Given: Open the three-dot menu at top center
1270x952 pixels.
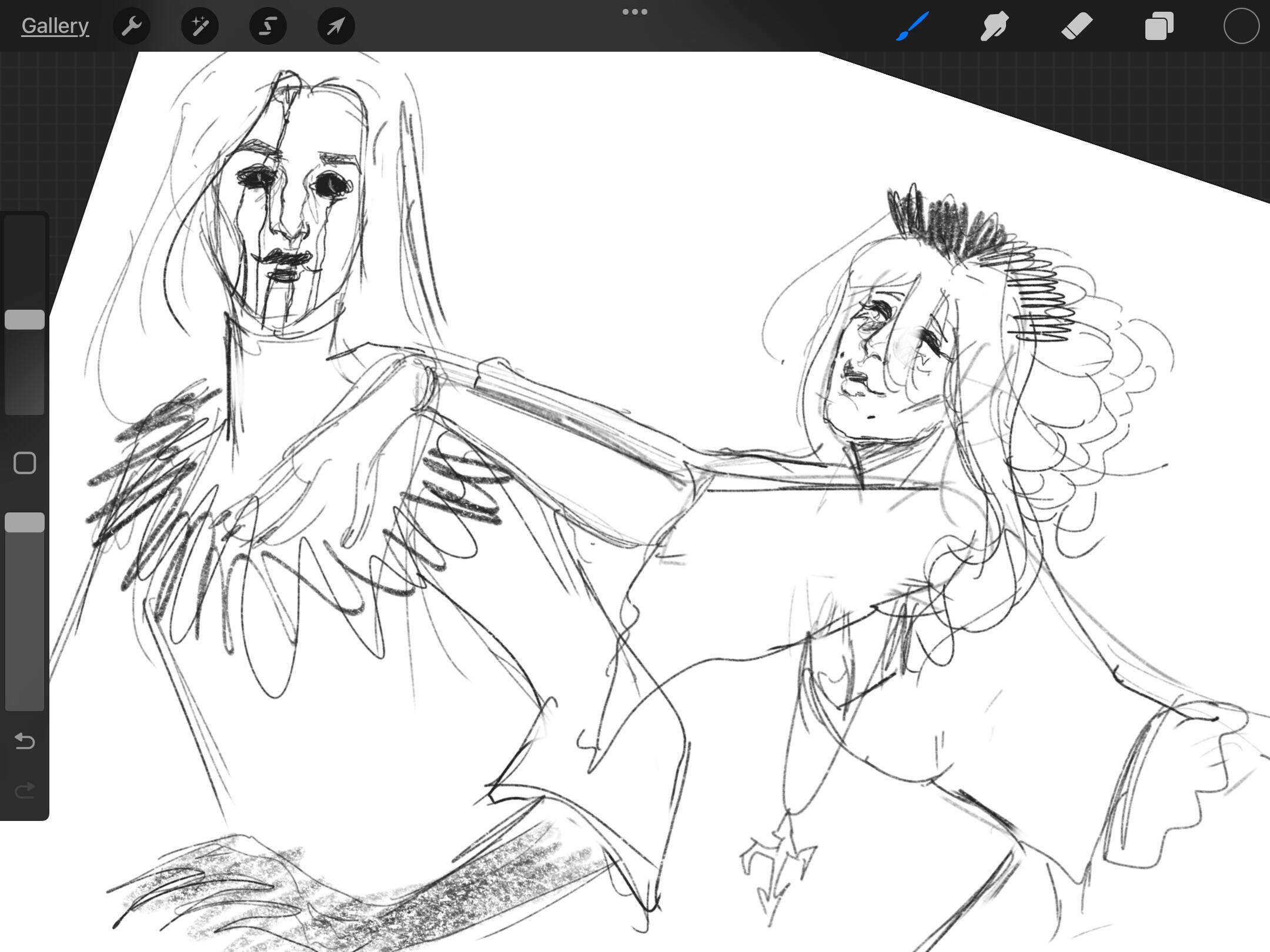Looking at the screenshot, I should coord(635,12).
